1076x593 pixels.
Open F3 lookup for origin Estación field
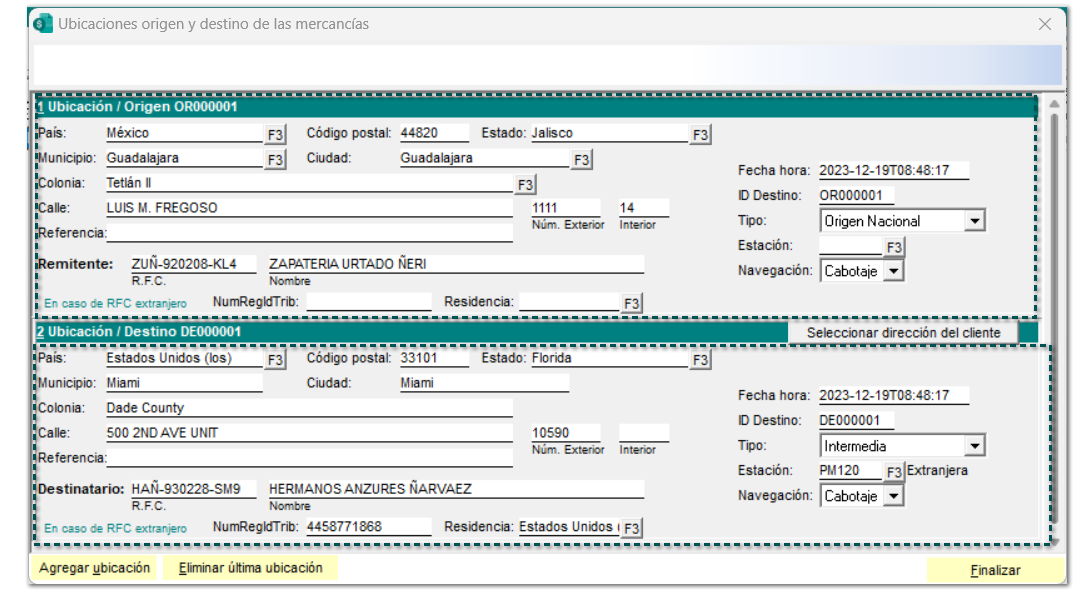click(x=894, y=246)
